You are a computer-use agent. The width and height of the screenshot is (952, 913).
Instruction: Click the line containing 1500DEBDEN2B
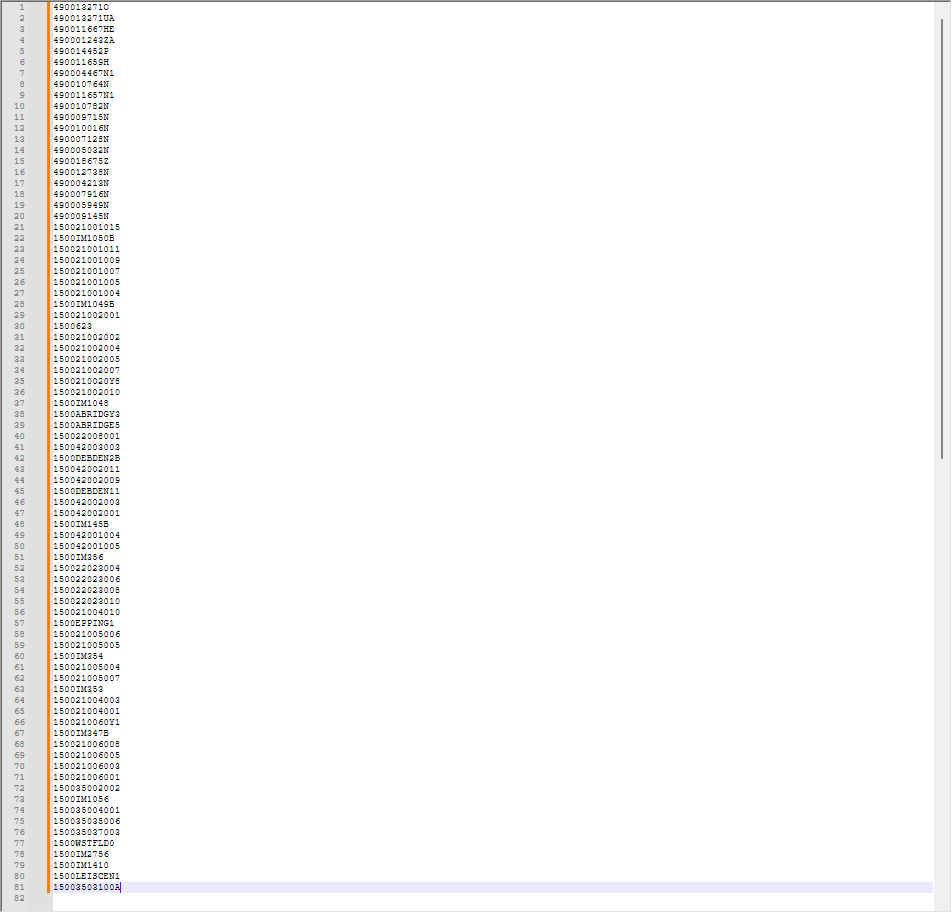86,458
